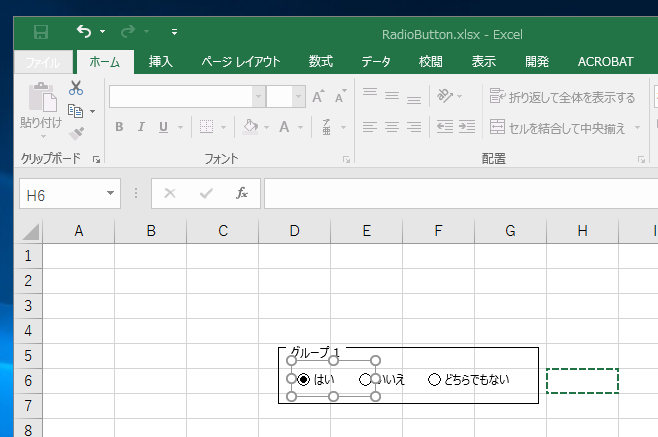Image resolution: width=658 pixels, height=437 pixels.
Task: Click the Redo arrow icon
Action: click(128, 31)
